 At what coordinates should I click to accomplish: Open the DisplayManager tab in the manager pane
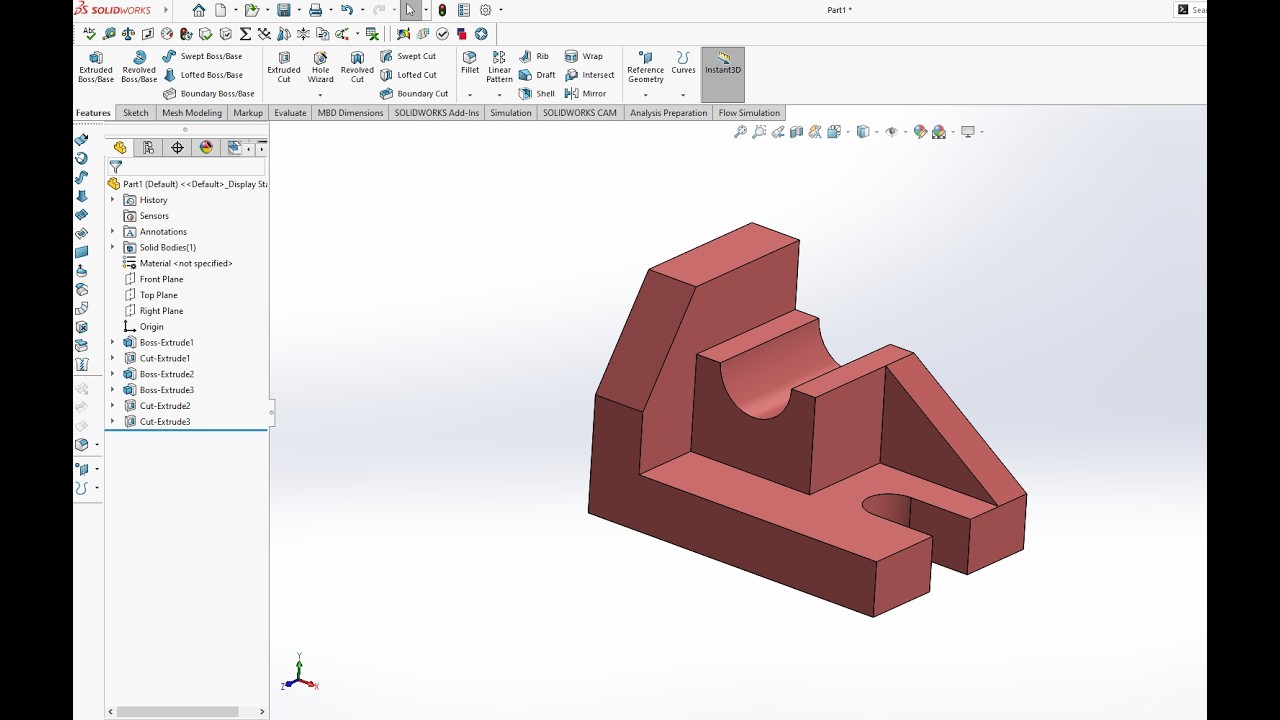(206, 148)
